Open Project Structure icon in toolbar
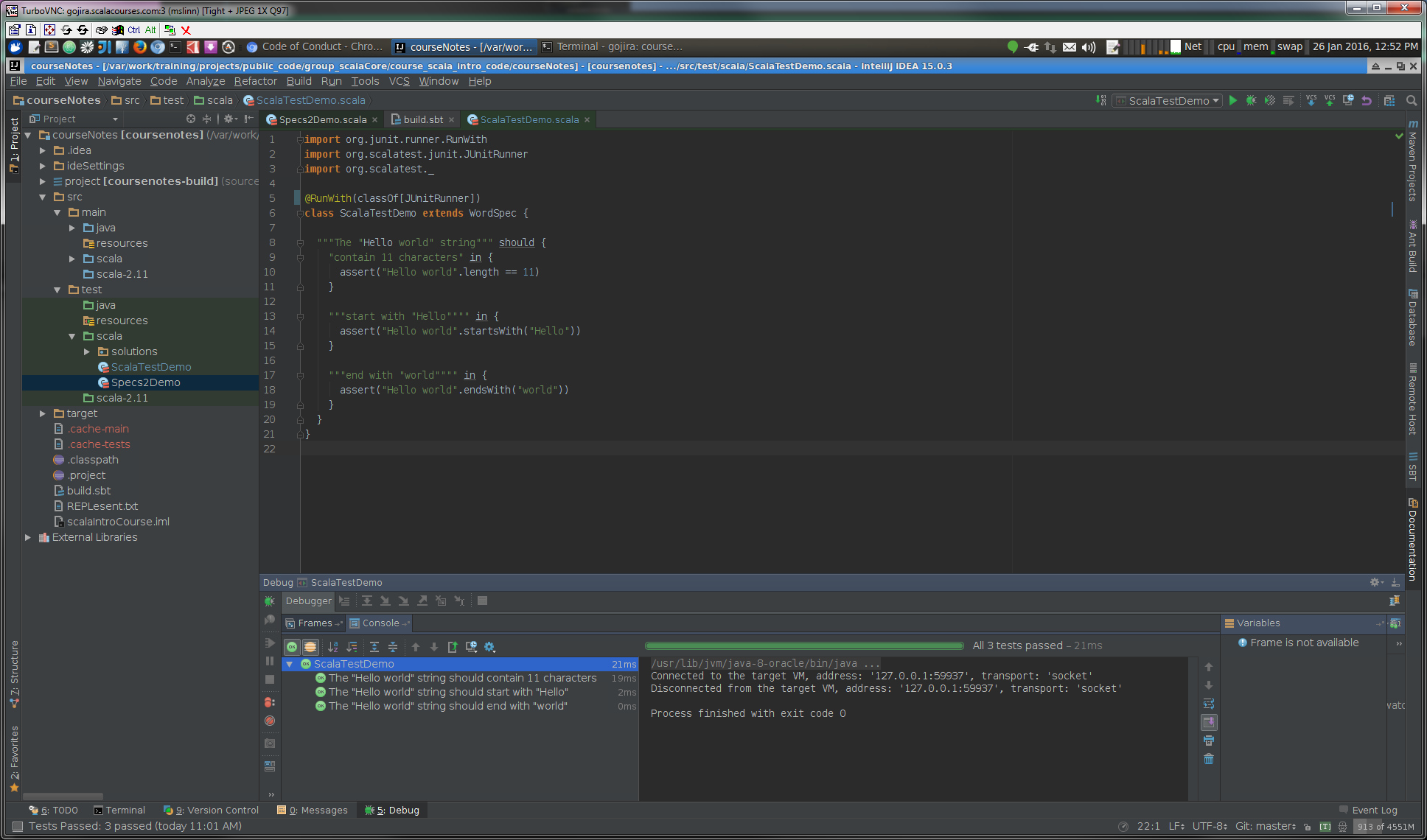 1389,100
